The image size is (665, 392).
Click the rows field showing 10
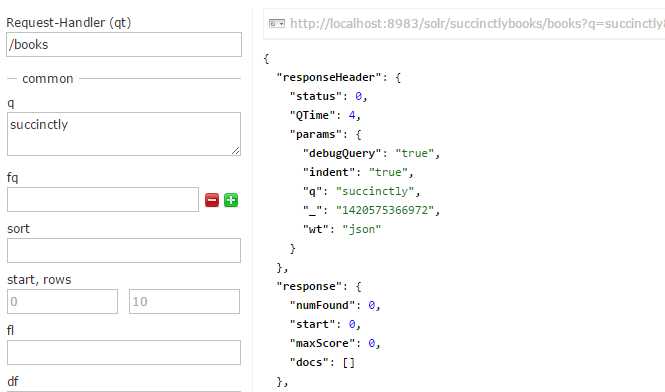[x=184, y=302]
